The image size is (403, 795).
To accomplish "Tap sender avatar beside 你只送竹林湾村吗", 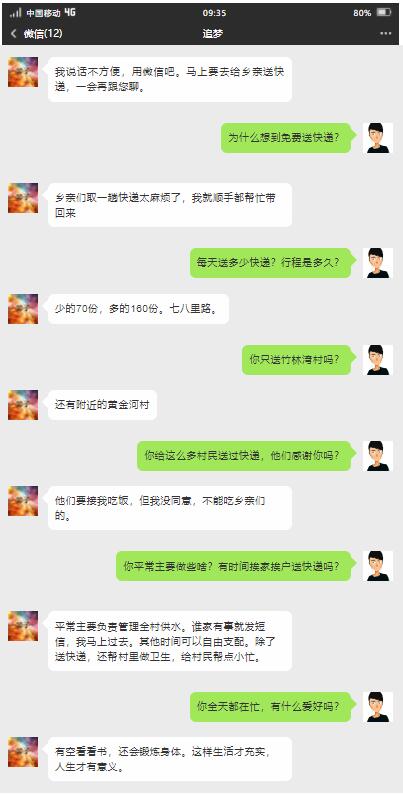I will tap(378, 360).
